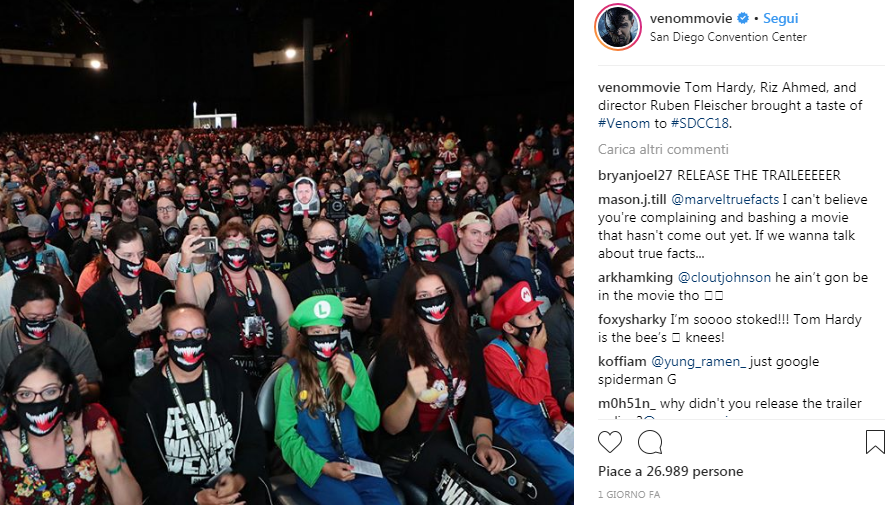This screenshot has width=891, height=505.
Task: Click the 1 GIORNO FA timestamp
Action: click(x=629, y=495)
